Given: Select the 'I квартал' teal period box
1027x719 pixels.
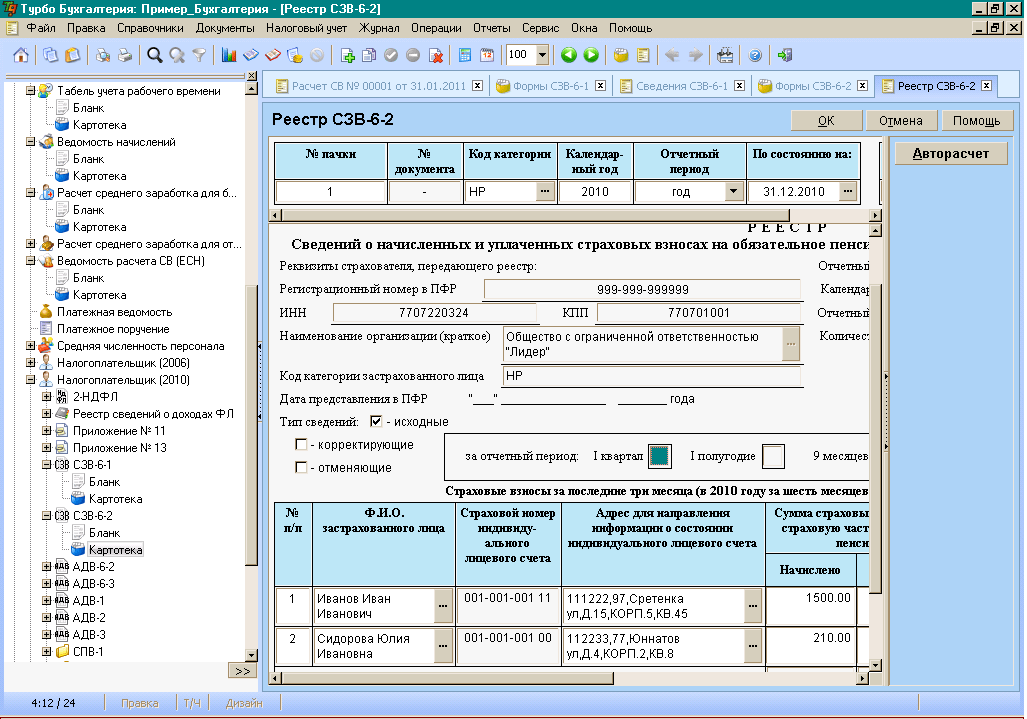Looking at the screenshot, I should pos(659,456).
